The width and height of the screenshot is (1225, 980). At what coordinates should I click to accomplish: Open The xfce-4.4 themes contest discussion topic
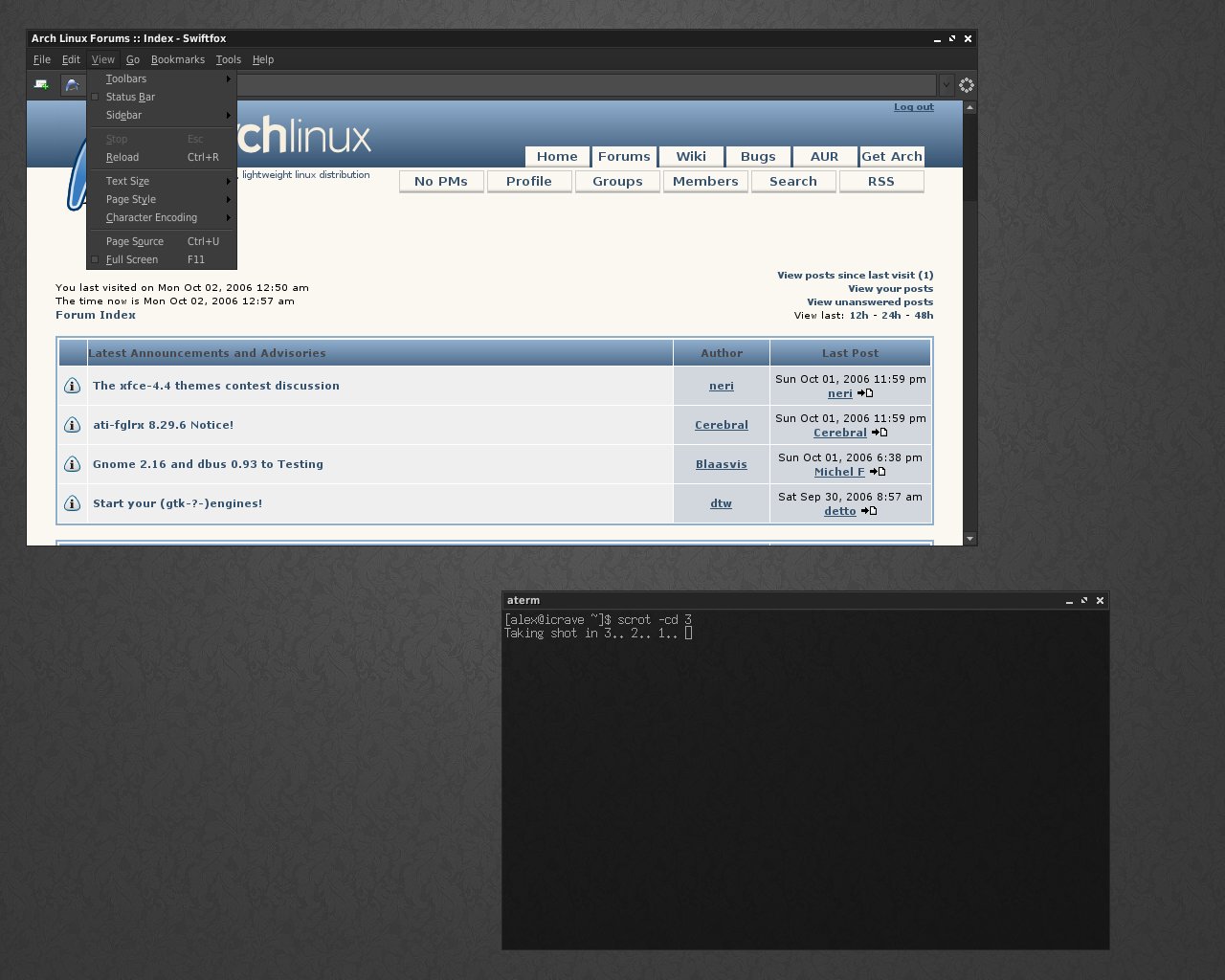(216, 386)
